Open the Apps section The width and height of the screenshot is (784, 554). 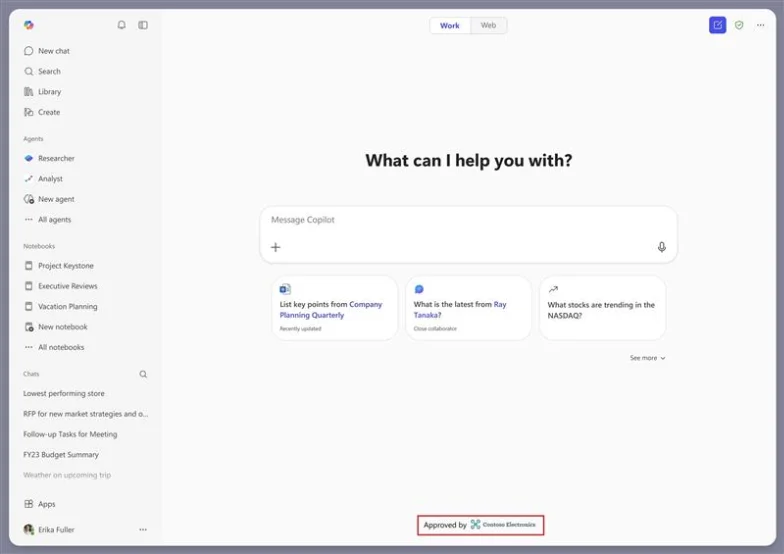tap(40, 504)
